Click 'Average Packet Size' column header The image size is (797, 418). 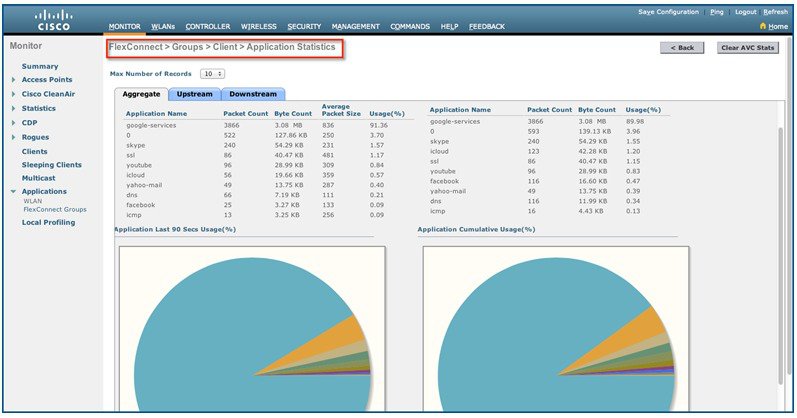tap(341, 110)
